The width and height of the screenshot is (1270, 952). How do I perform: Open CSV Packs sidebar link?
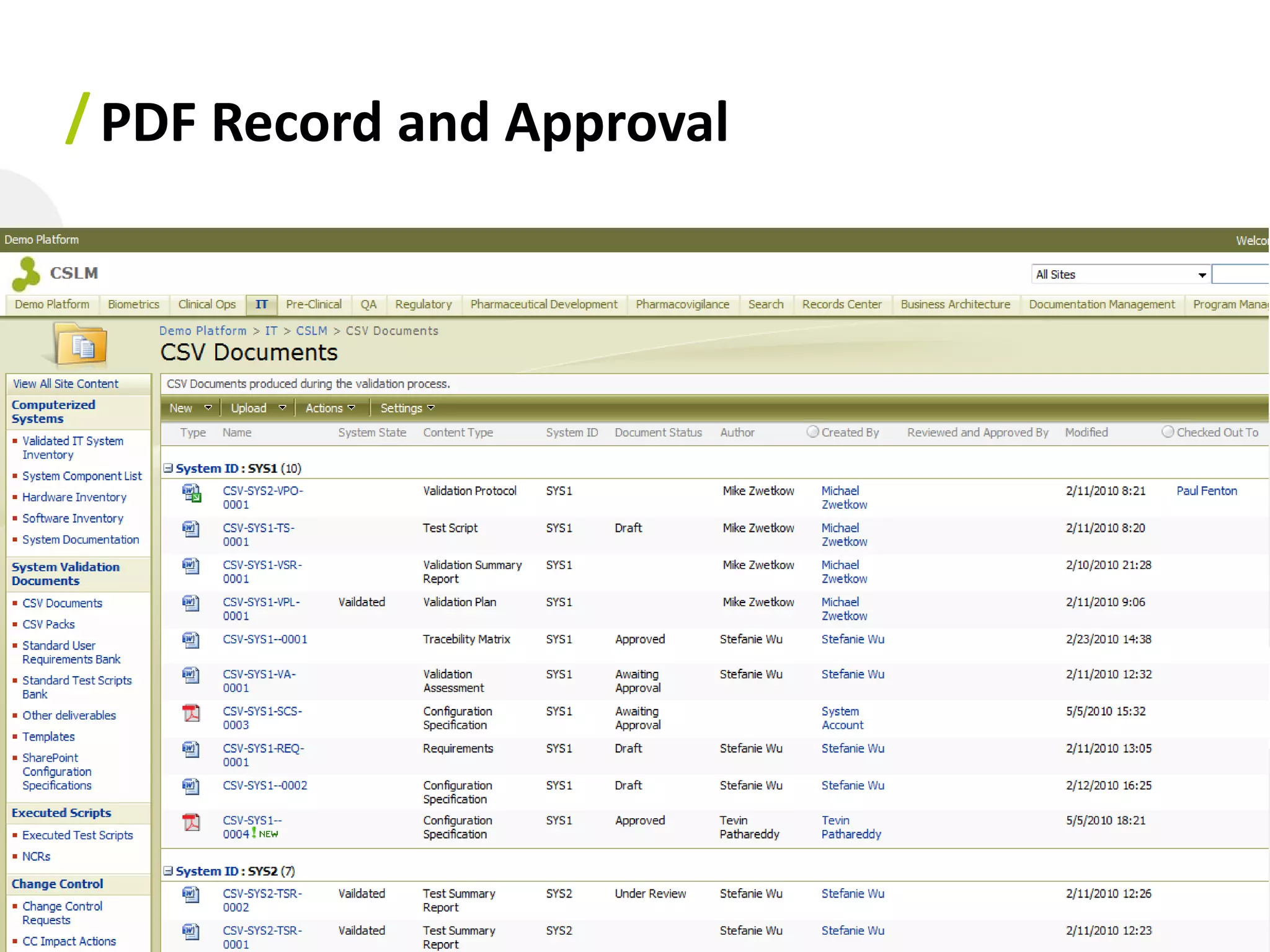[x=48, y=624]
